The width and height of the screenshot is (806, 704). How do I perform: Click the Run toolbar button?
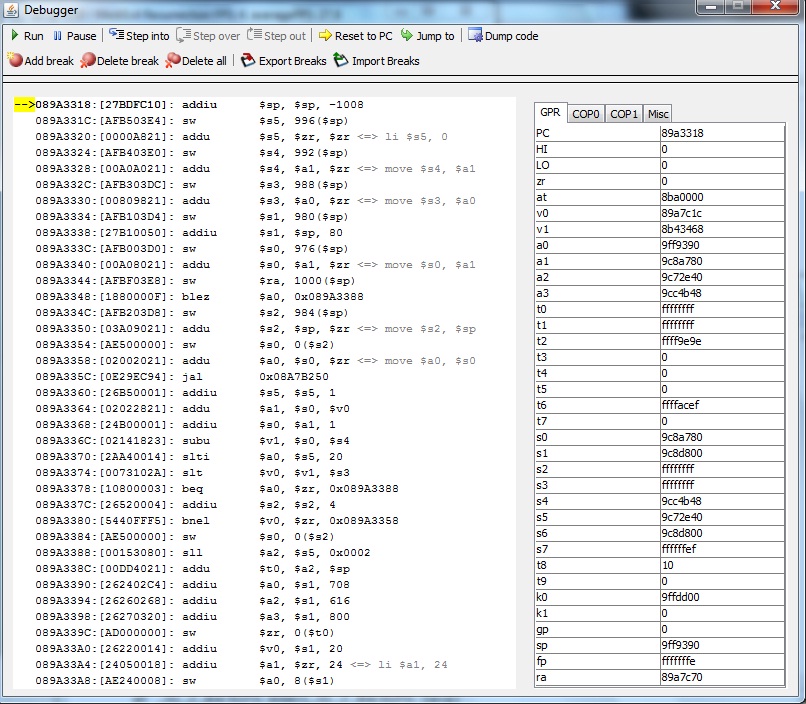click(26, 36)
